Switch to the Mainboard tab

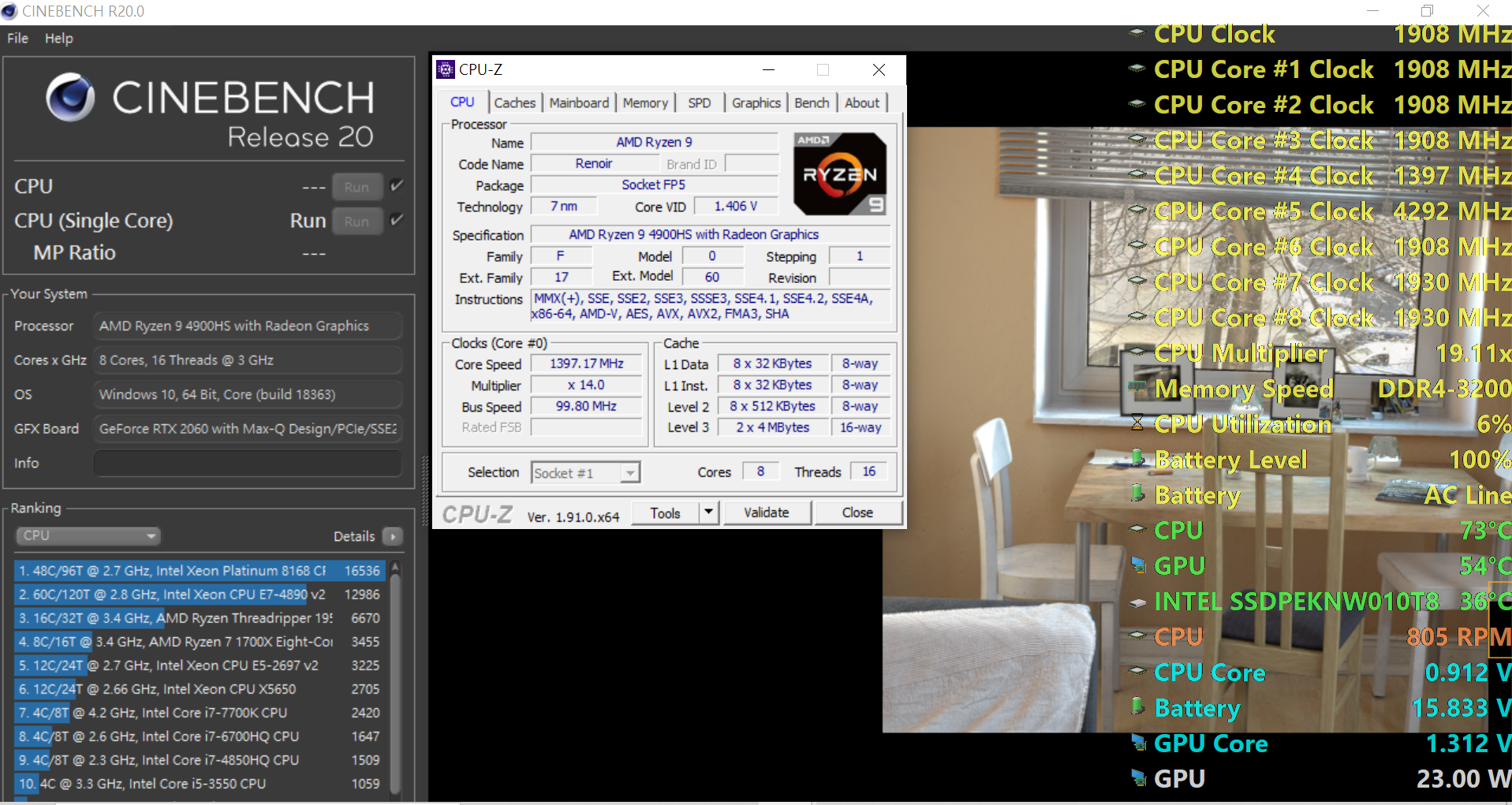click(579, 102)
